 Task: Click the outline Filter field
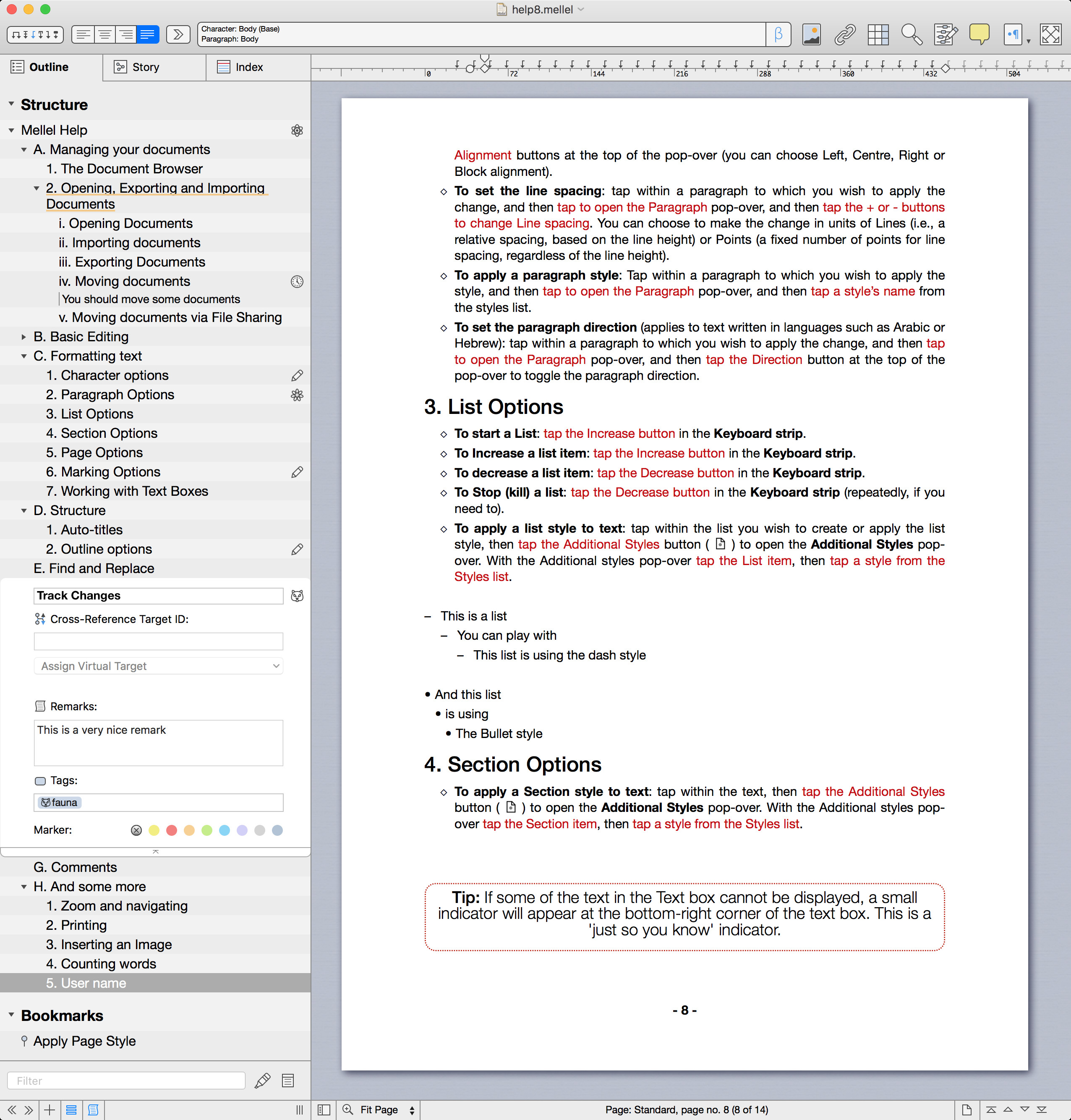125,1081
